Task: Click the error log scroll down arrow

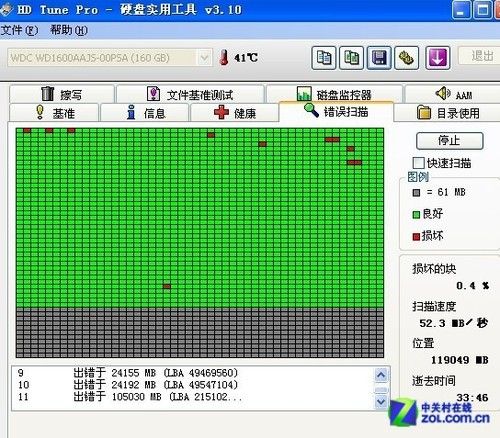Action: pyautogui.click(x=381, y=401)
